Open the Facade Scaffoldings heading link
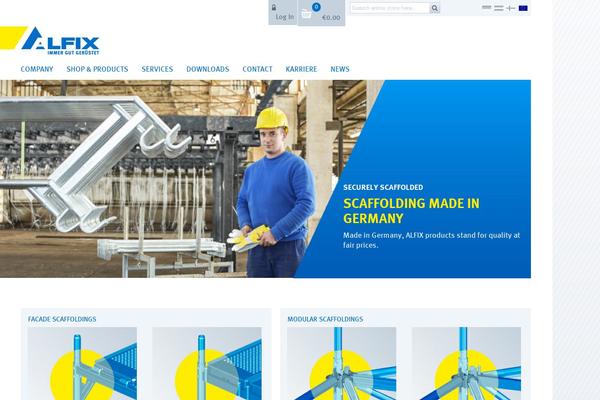 (62, 319)
